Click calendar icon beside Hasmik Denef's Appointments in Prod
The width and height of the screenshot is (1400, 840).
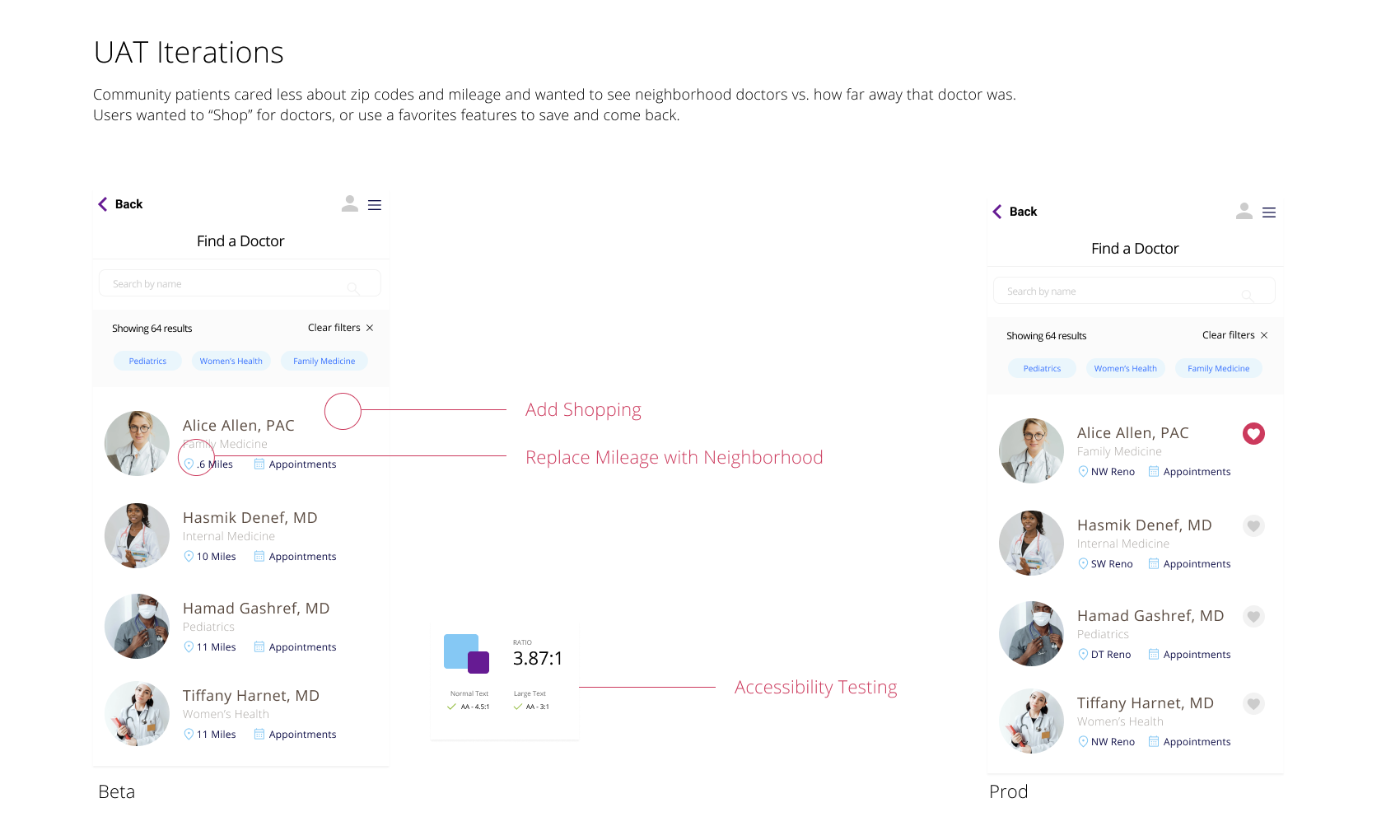point(1154,564)
